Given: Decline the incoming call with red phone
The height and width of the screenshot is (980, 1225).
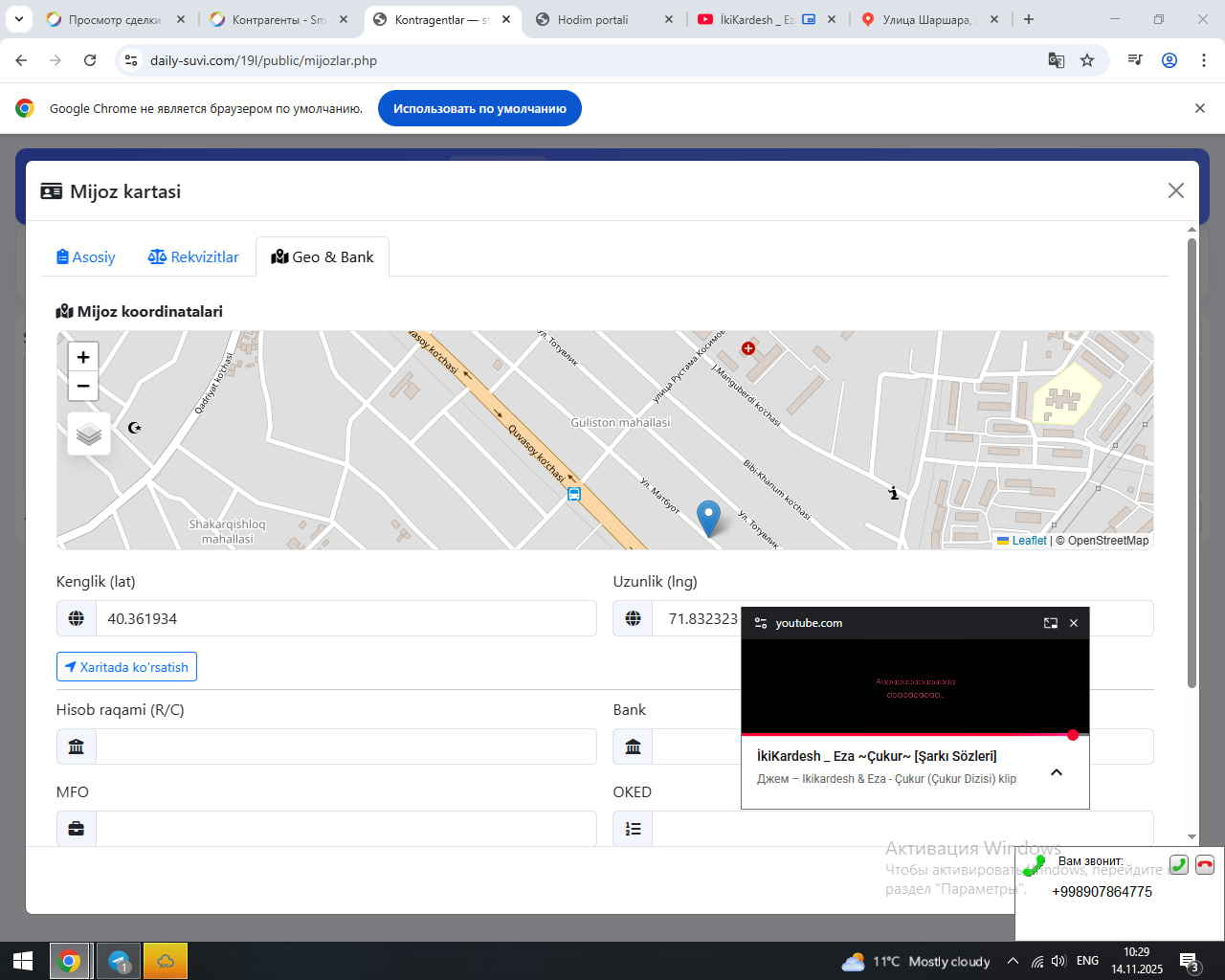Looking at the screenshot, I should (x=1205, y=864).
